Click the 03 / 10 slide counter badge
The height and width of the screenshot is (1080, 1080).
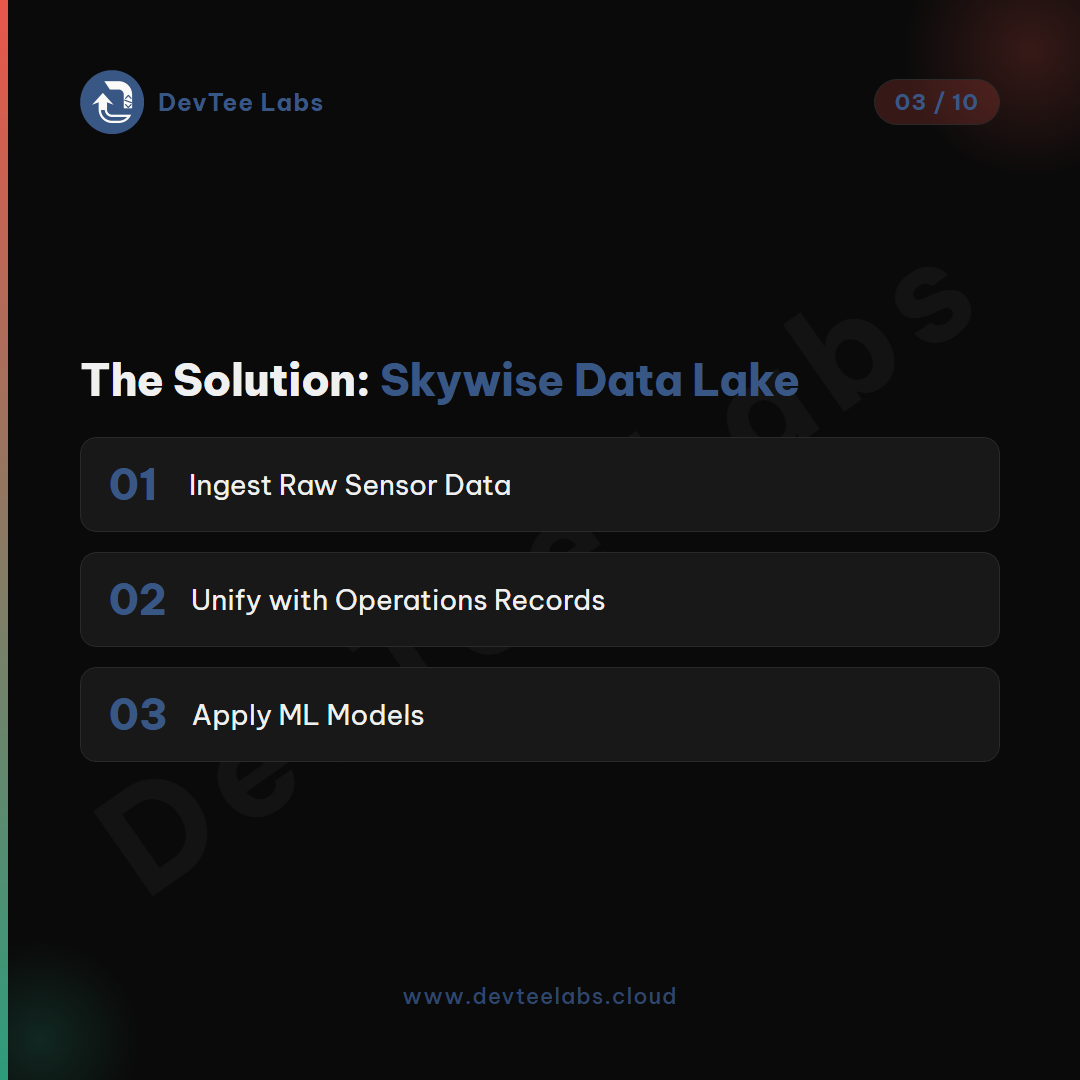point(936,102)
